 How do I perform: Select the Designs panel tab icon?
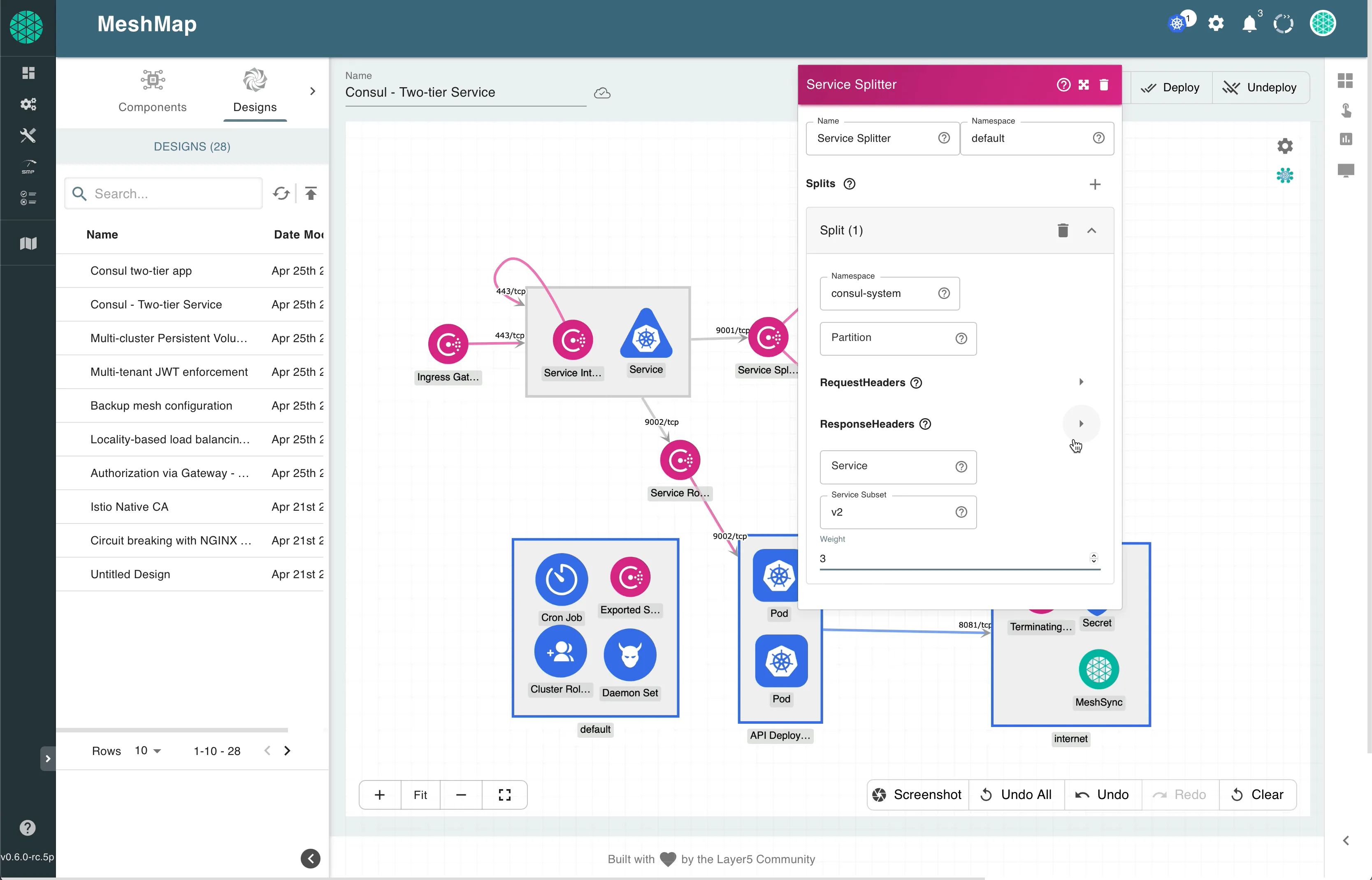pyautogui.click(x=253, y=80)
